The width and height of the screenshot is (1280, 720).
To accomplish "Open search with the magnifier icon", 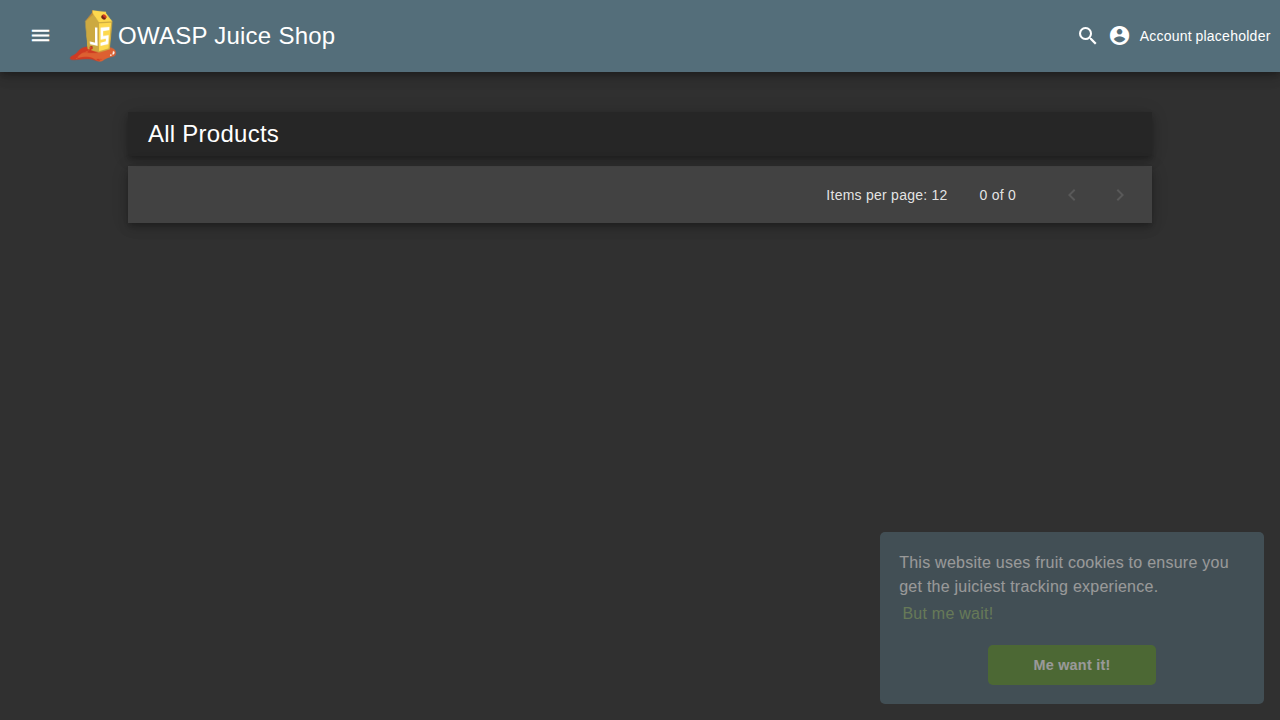I will (x=1087, y=36).
